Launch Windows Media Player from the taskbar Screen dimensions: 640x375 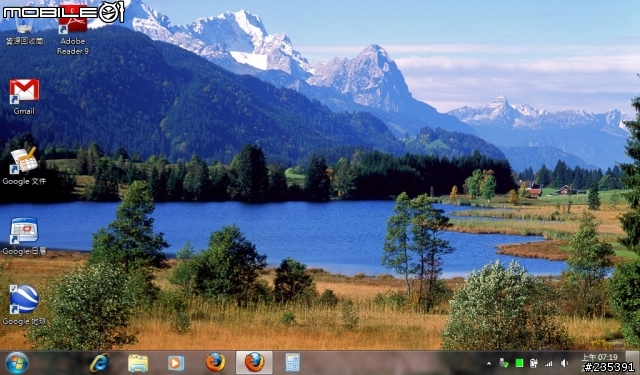coord(176,363)
